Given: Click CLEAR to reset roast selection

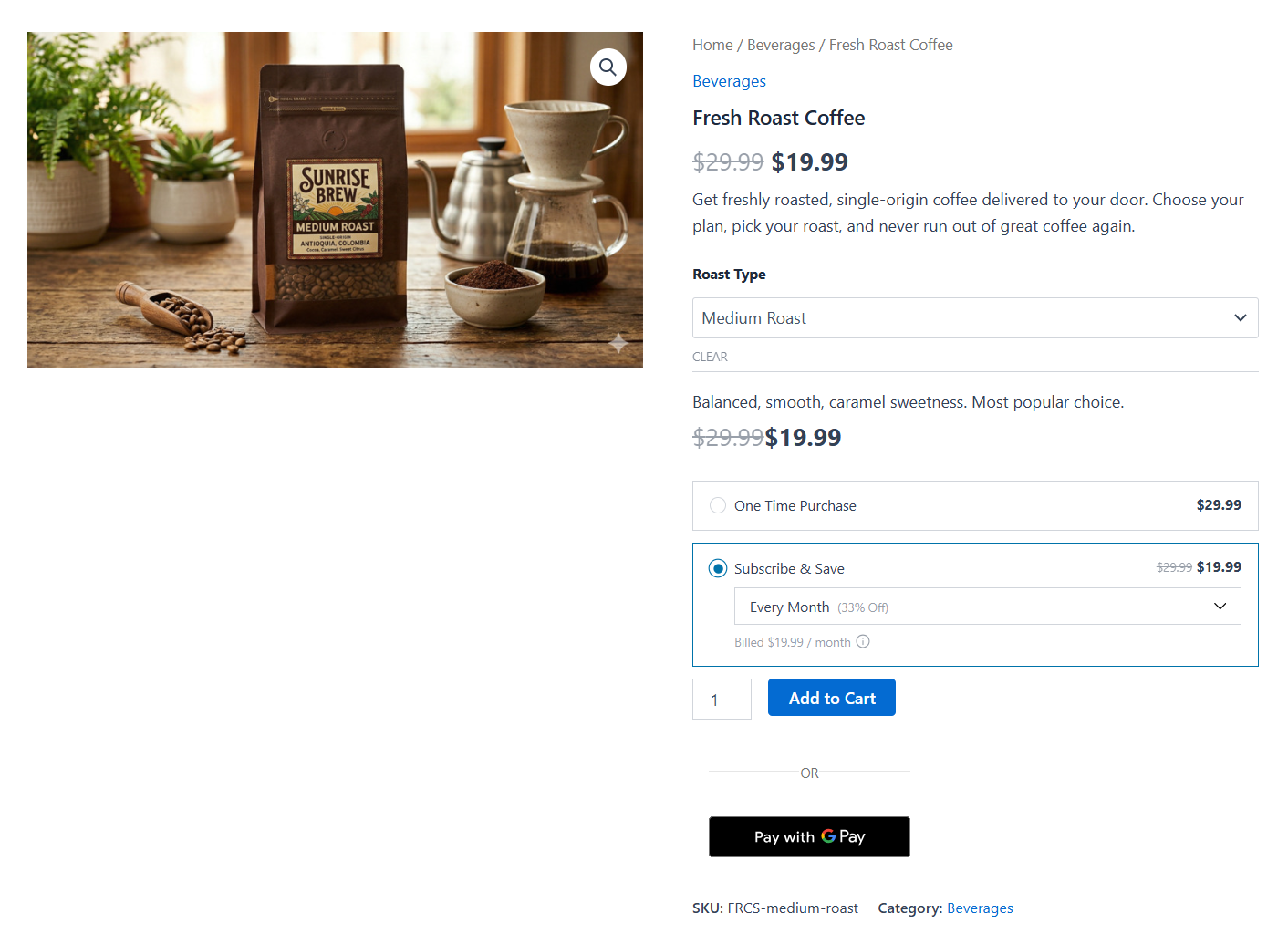Looking at the screenshot, I should [710, 356].
